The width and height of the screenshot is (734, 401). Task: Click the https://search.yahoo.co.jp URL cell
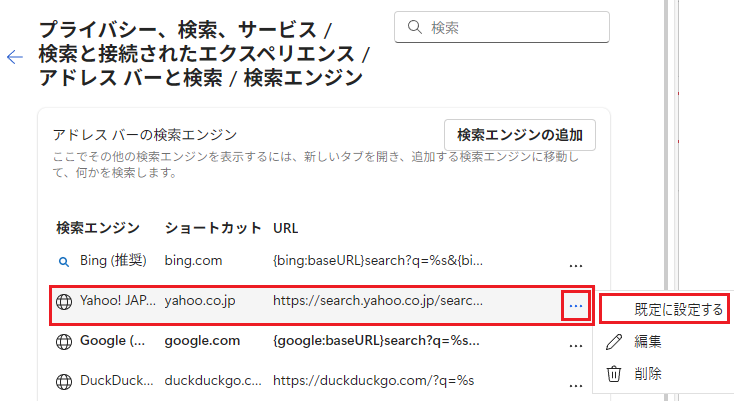click(x=378, y=300)
